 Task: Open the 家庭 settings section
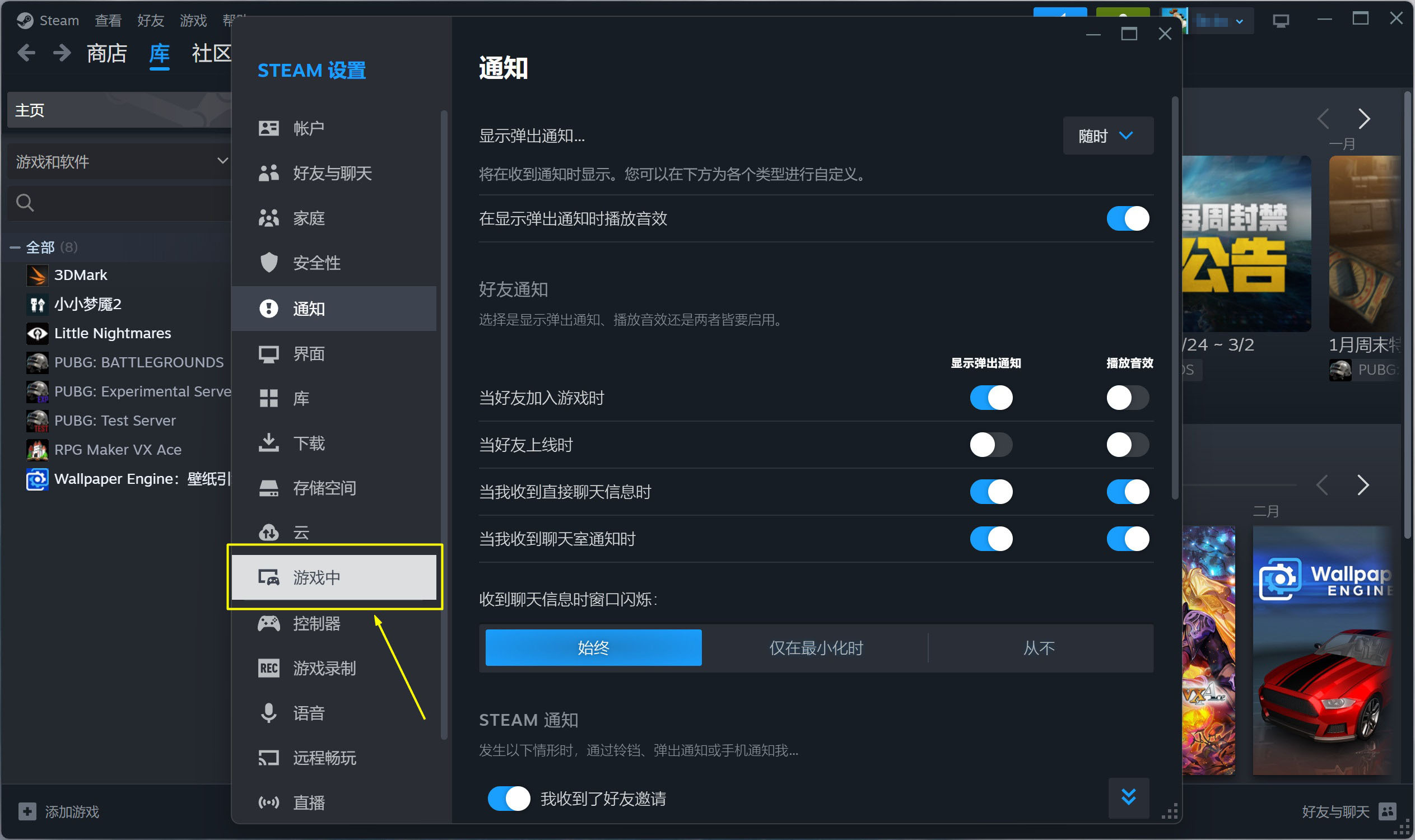(x=334, y=218)
